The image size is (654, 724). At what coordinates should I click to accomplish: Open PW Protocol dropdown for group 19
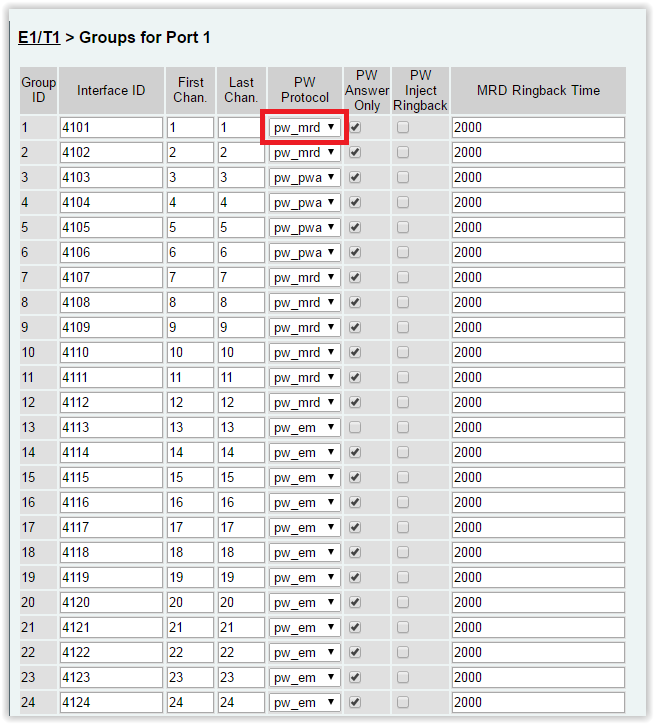click(x=304, y=578)
